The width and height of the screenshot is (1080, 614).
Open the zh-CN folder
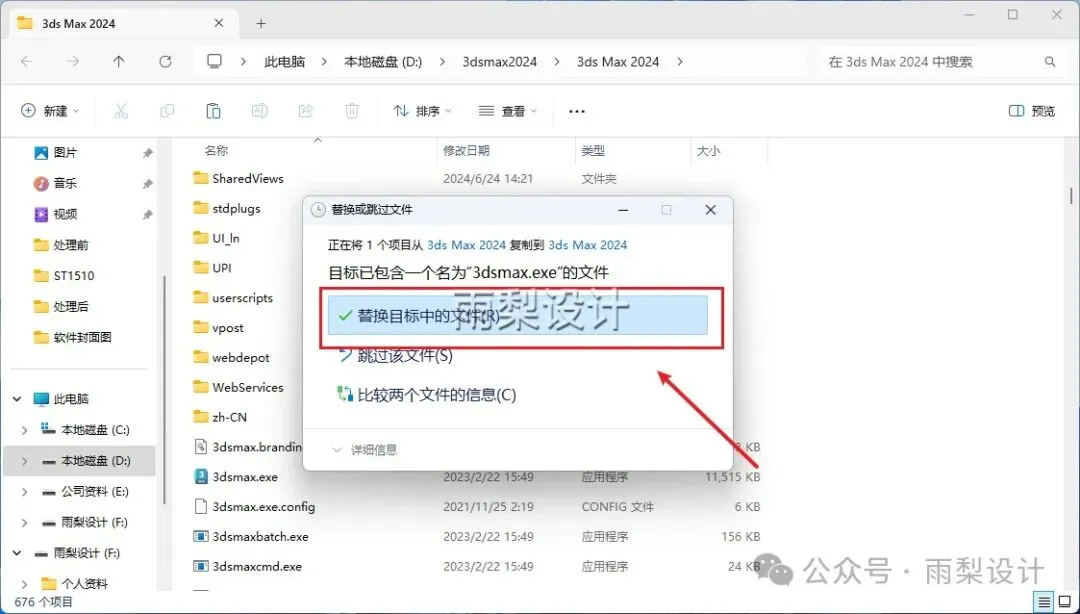coord(220,417)
